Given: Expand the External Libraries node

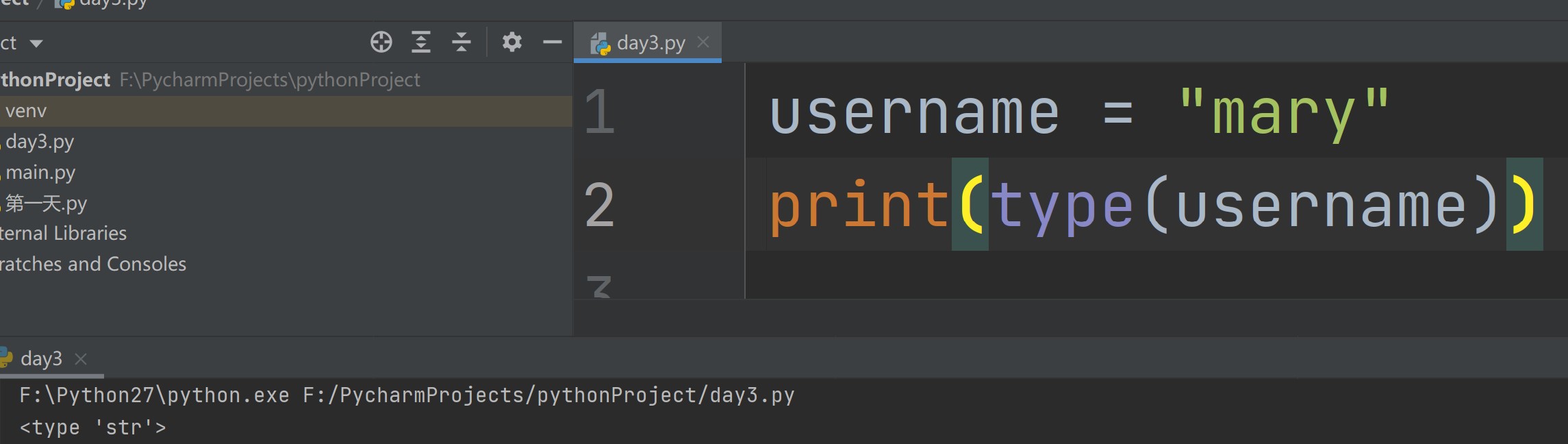Looking at the screenshot, I should point(63,234).
